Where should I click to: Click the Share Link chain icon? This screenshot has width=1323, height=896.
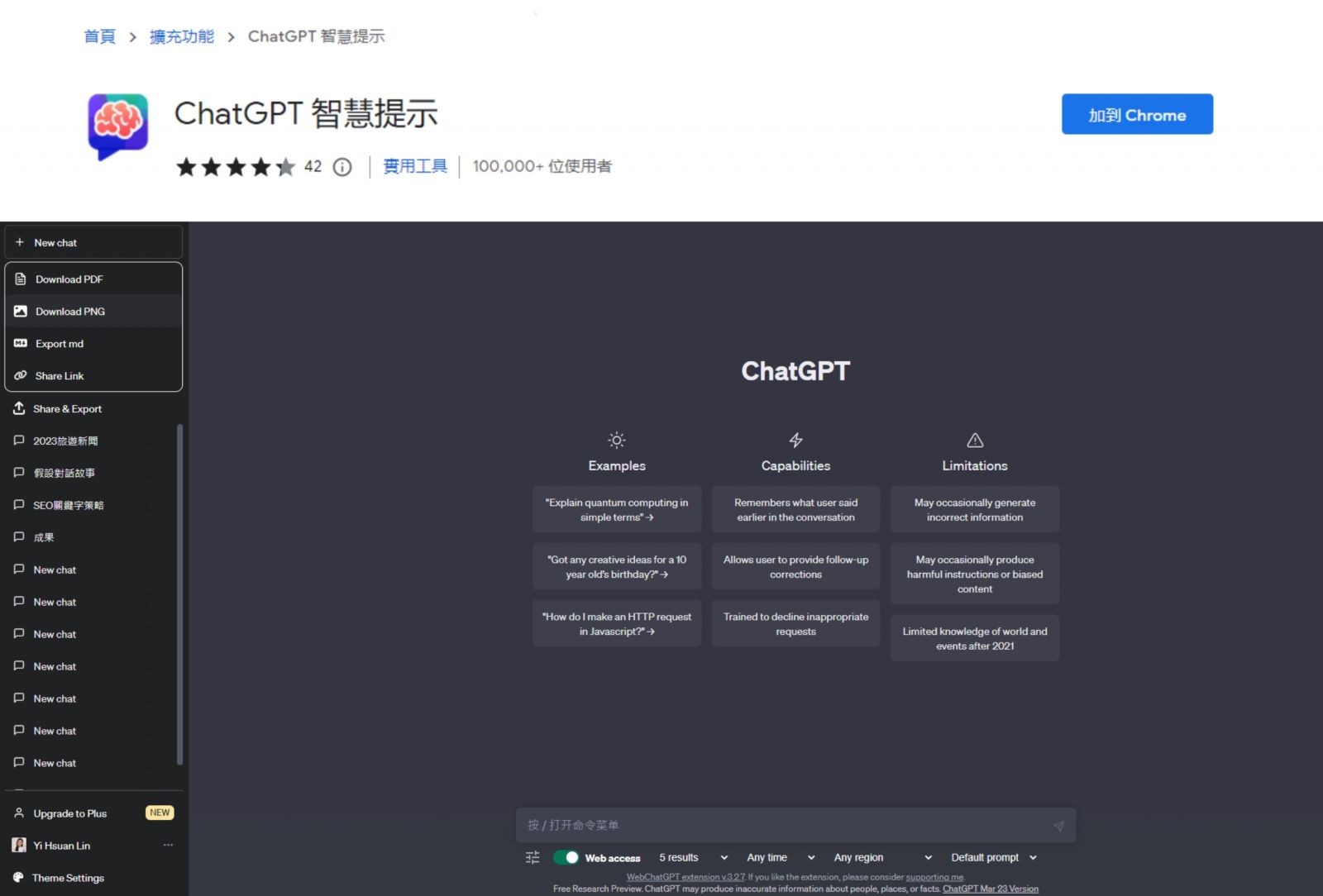point(21,375)
